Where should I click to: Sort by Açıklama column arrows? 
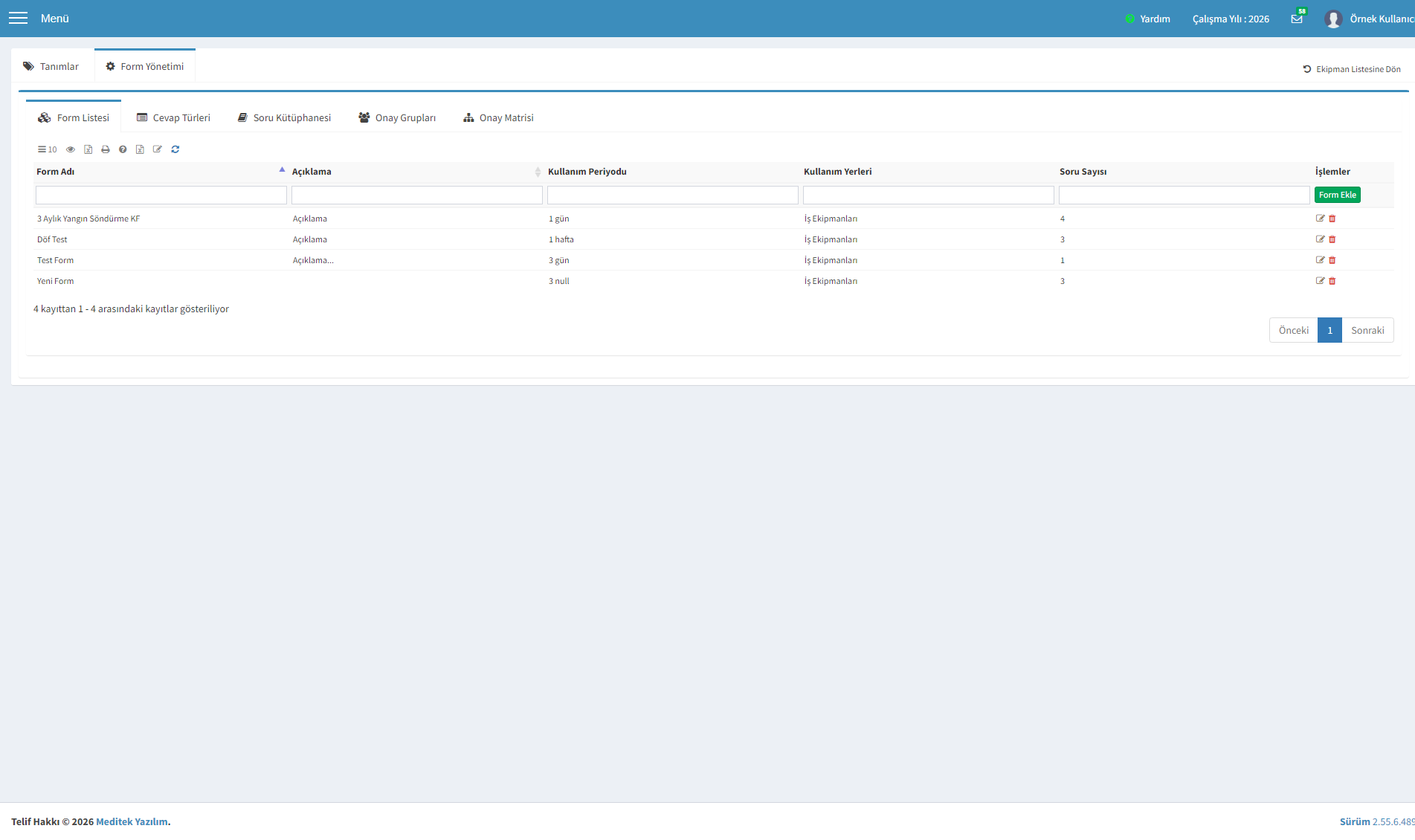click(x=538, y=172)
